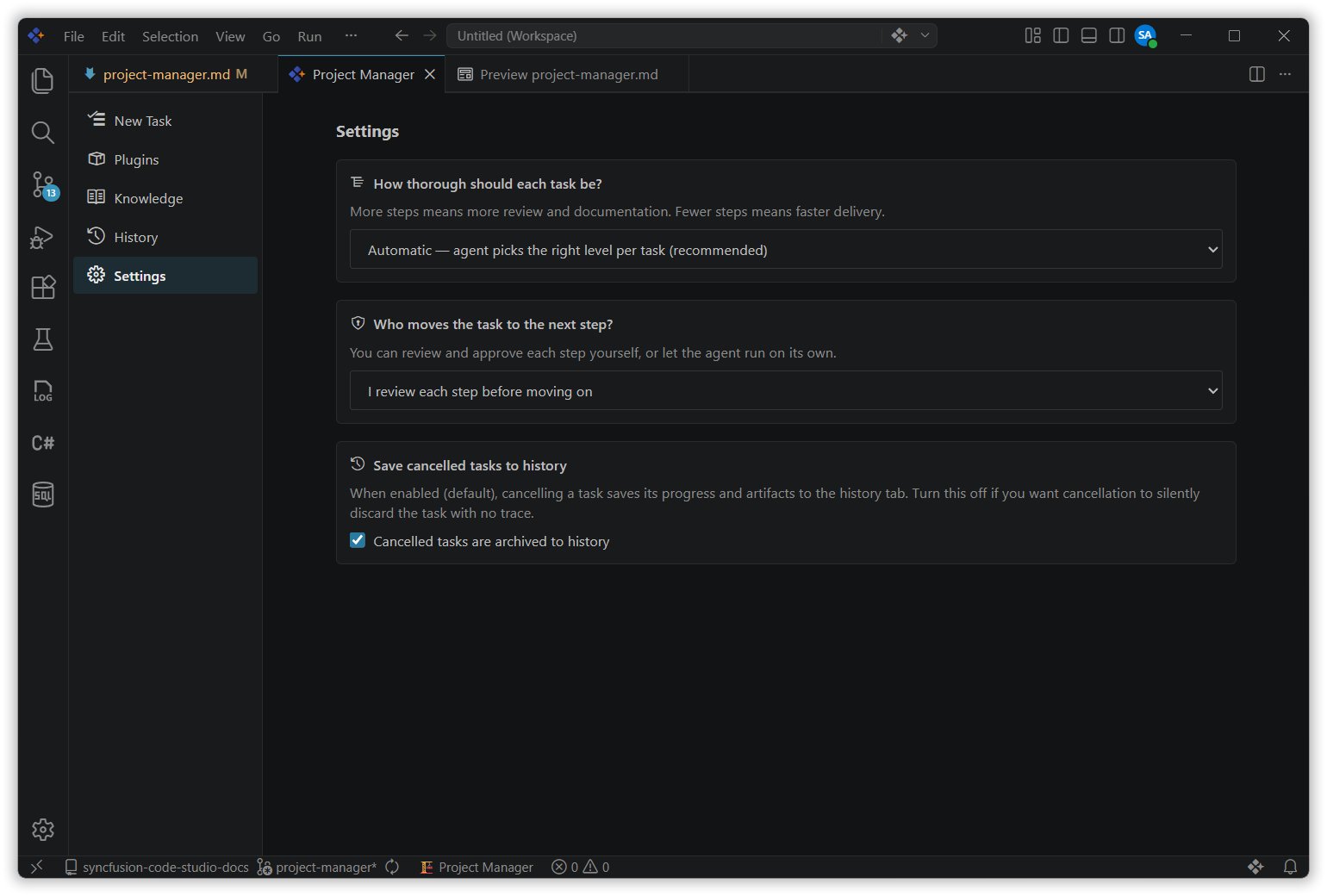Click Customize Layout icon in title bar
This screenshot has width=1327, height=896.
[x=1032, y=35]
